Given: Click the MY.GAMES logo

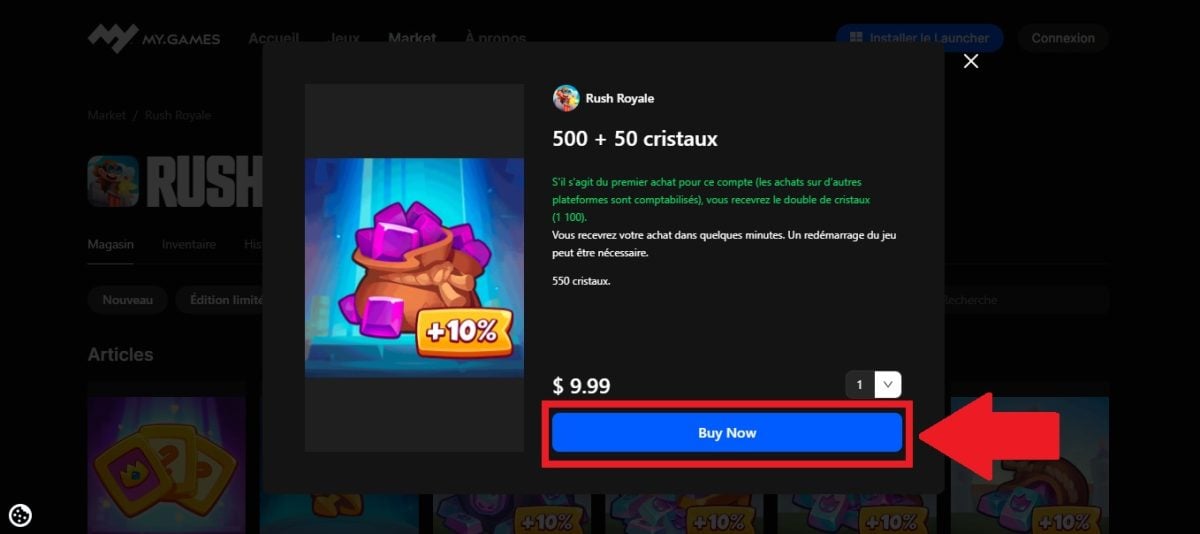Looking at the screenshot, I should pos(154,39).
